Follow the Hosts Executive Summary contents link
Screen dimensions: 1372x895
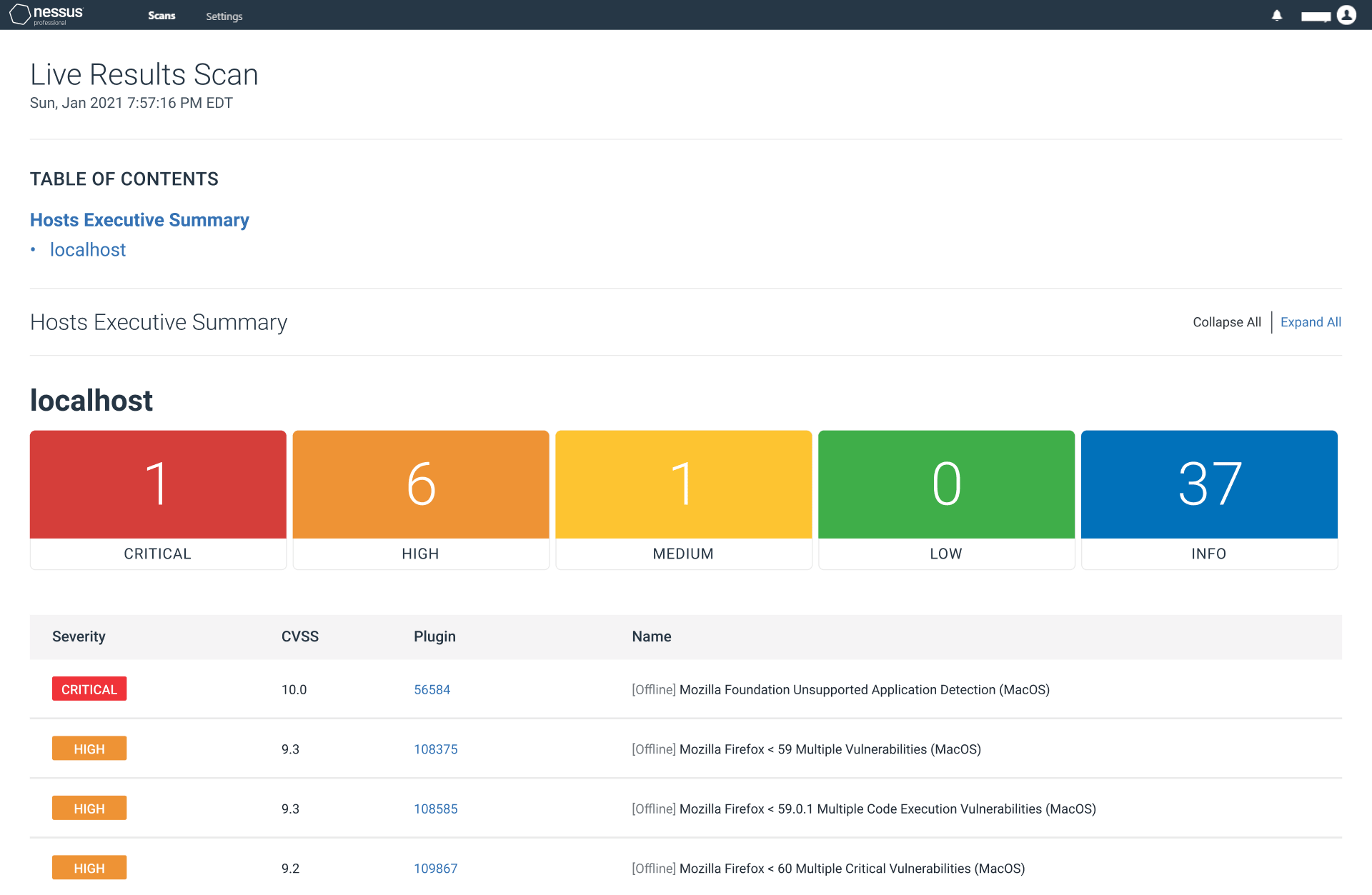click(139, 220)
